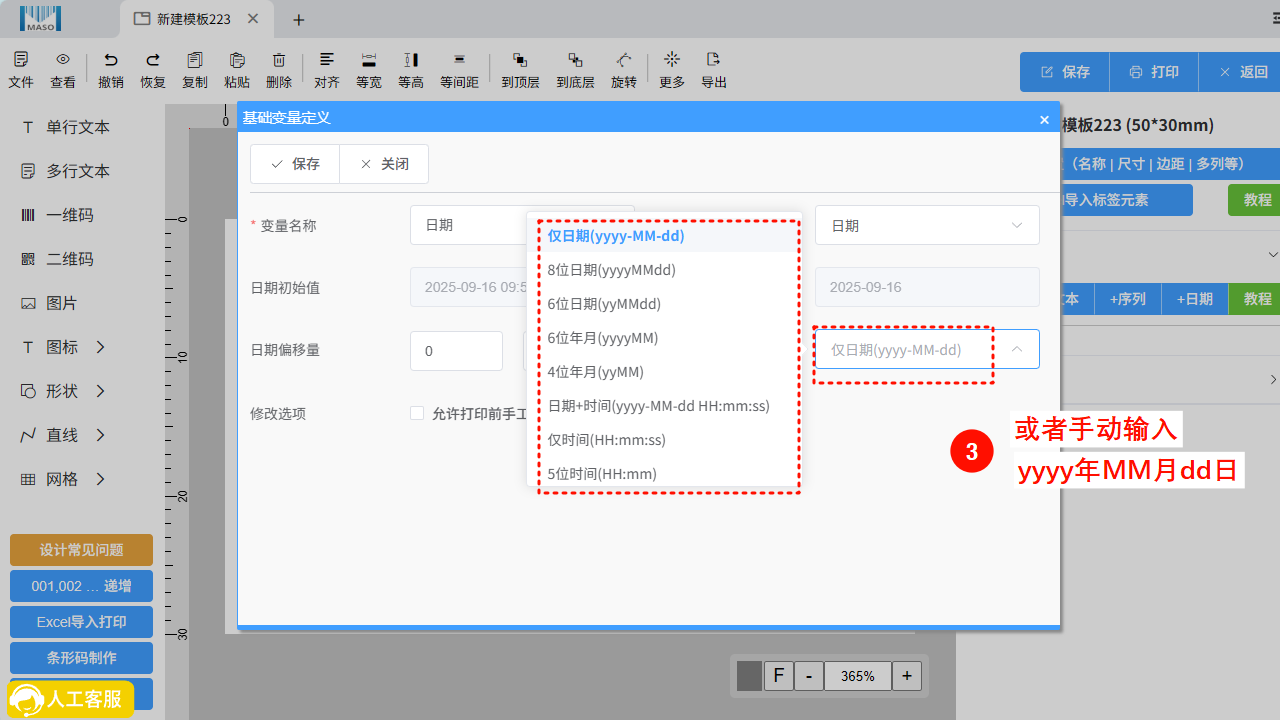Click the Export (导出) toolbar icon
The height and width of the screenshot is (720, 1280).
[713, 61]
